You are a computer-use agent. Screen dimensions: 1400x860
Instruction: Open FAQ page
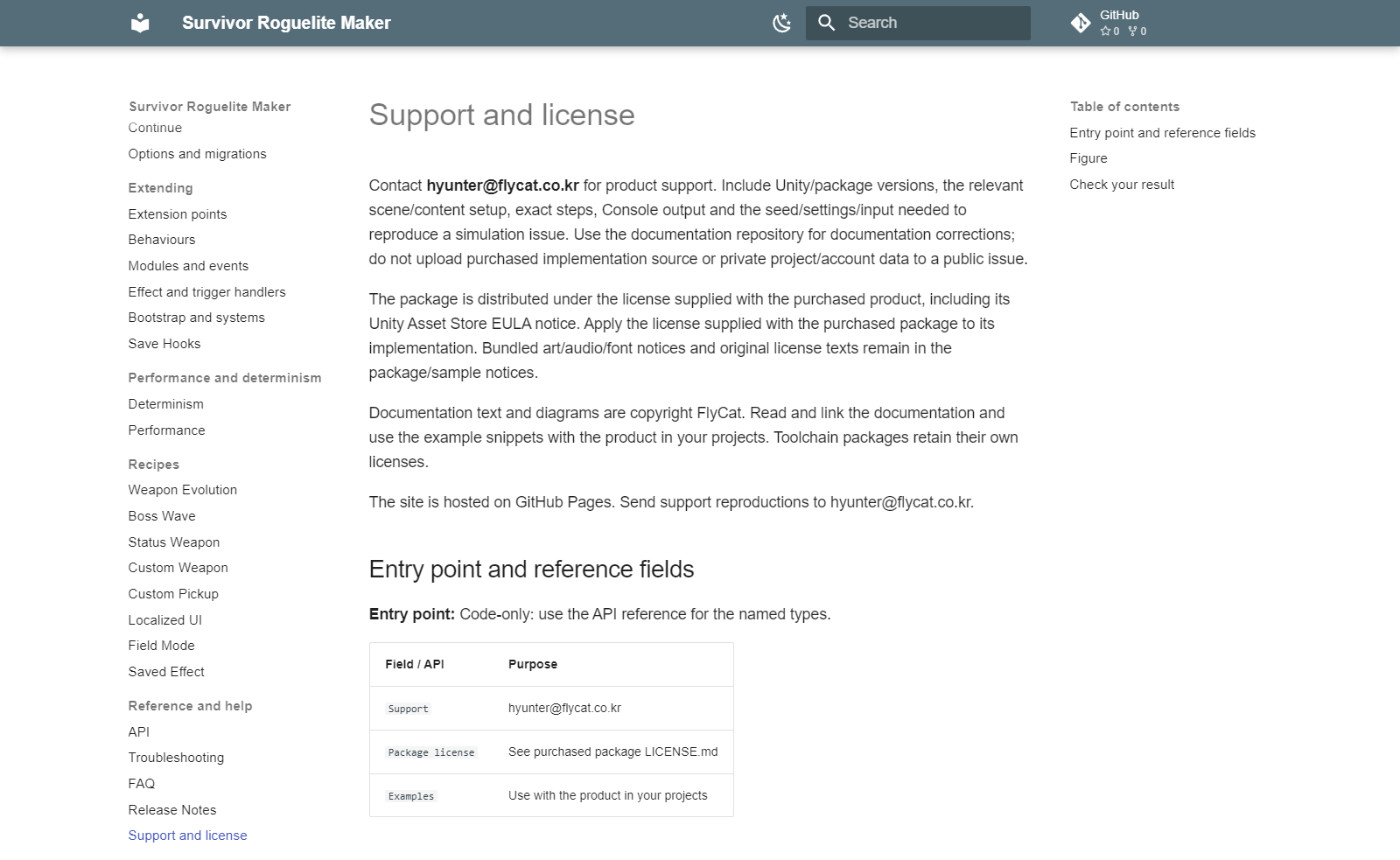pos(141,784)
